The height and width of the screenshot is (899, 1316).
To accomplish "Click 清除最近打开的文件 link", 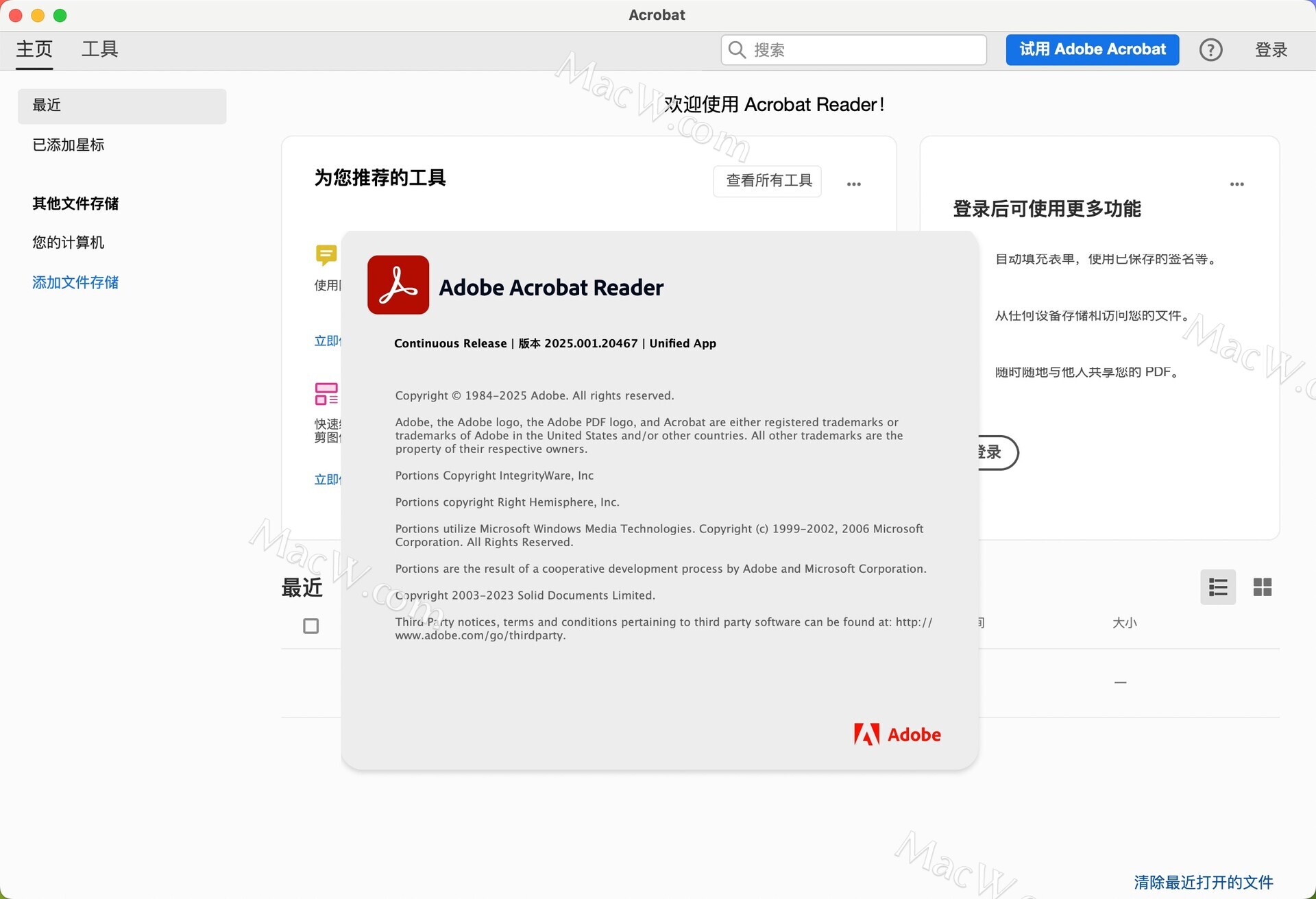I will 1203,883.
